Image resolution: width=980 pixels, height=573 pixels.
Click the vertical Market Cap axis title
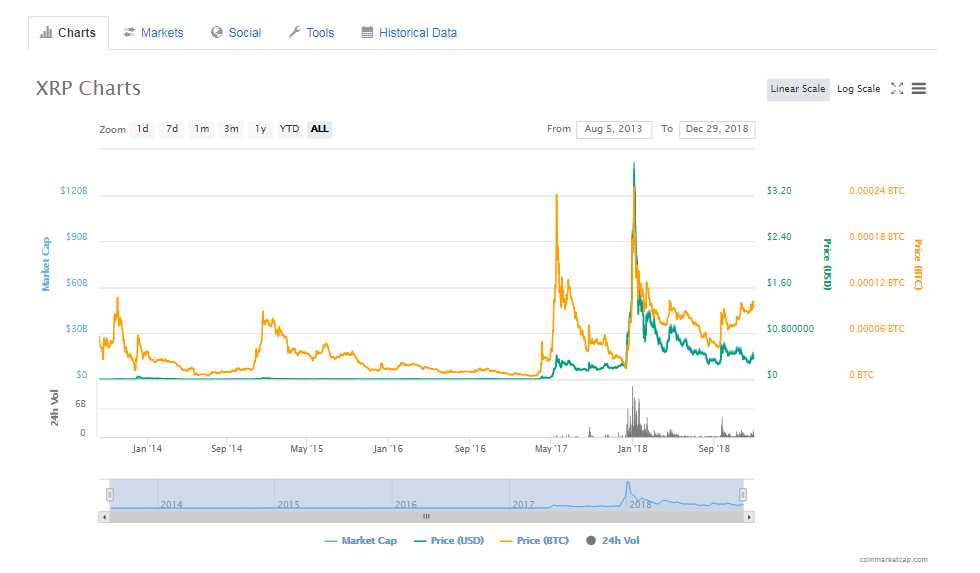pos(46,264)
